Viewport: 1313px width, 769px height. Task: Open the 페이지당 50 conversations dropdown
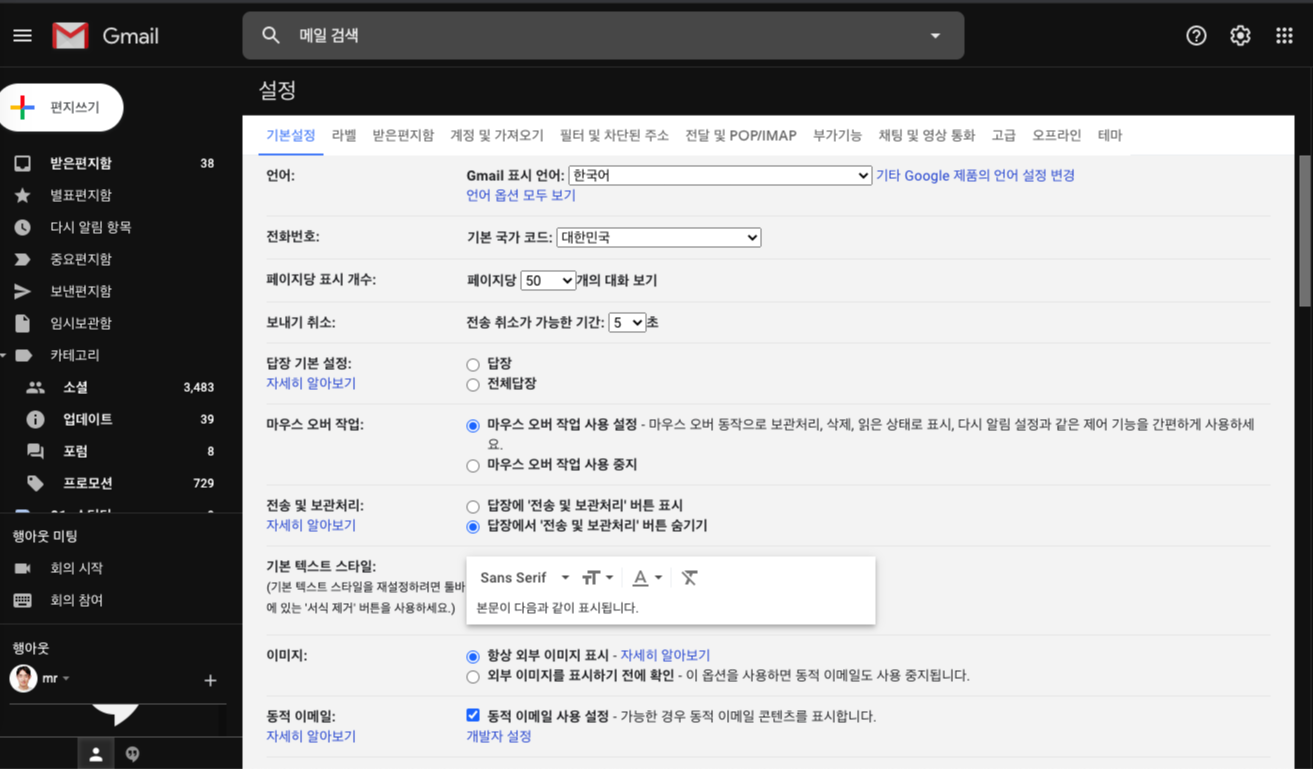tap(548, 281)
